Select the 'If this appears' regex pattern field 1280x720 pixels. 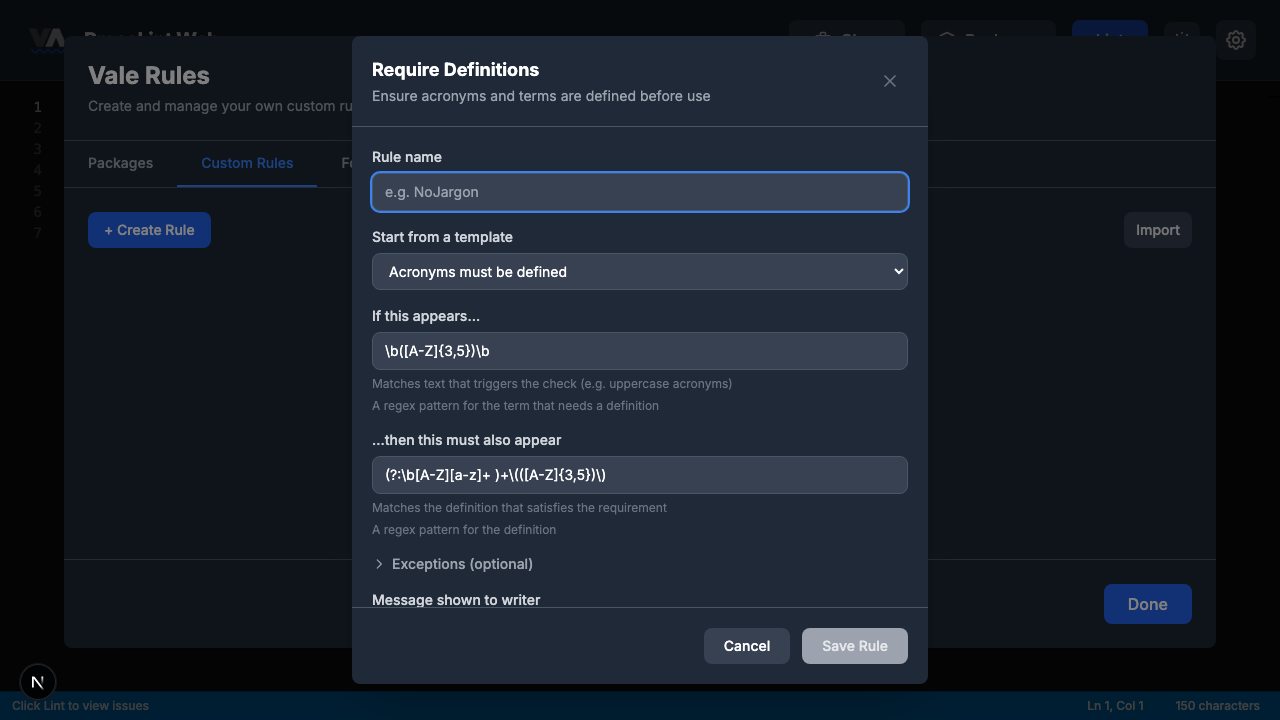640,351
